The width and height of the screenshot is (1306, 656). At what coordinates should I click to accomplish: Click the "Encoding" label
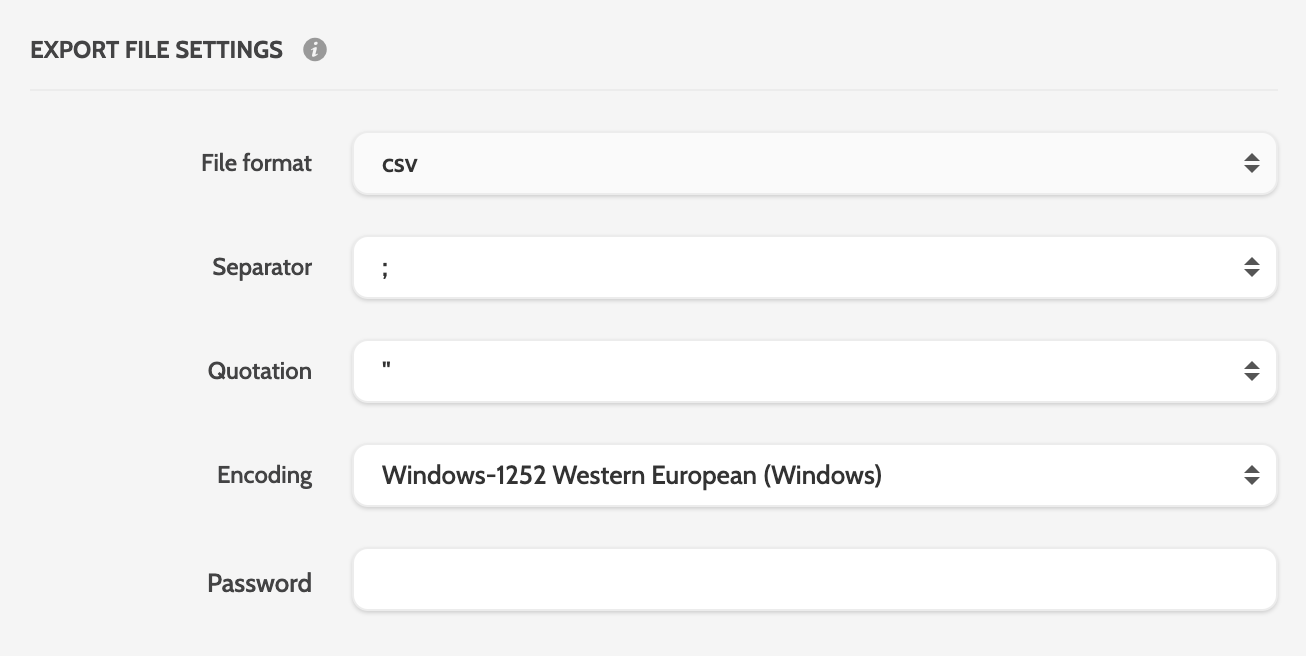point(264,475)
